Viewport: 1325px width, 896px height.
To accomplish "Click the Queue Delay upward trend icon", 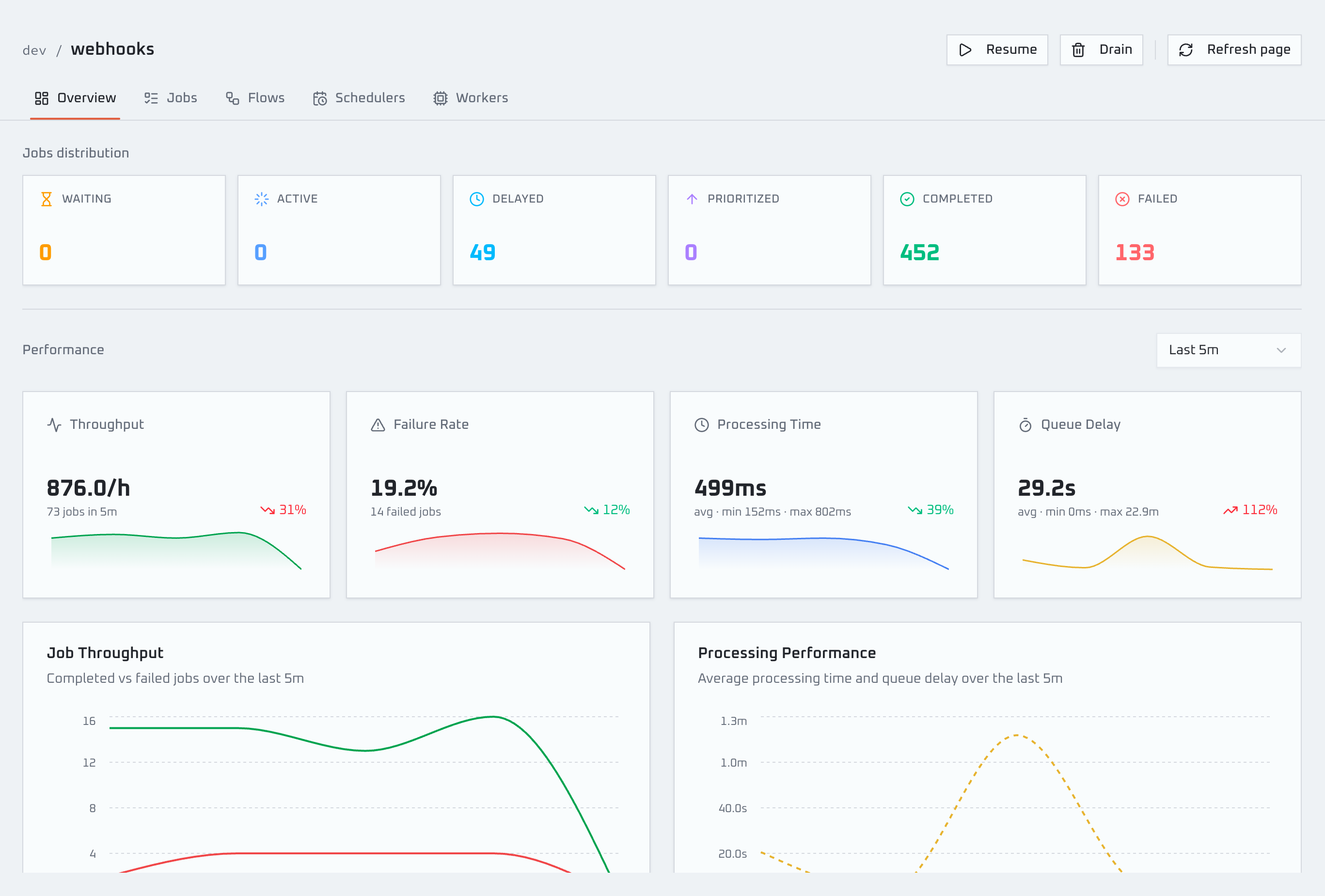I will click(x=1230, y=510).
